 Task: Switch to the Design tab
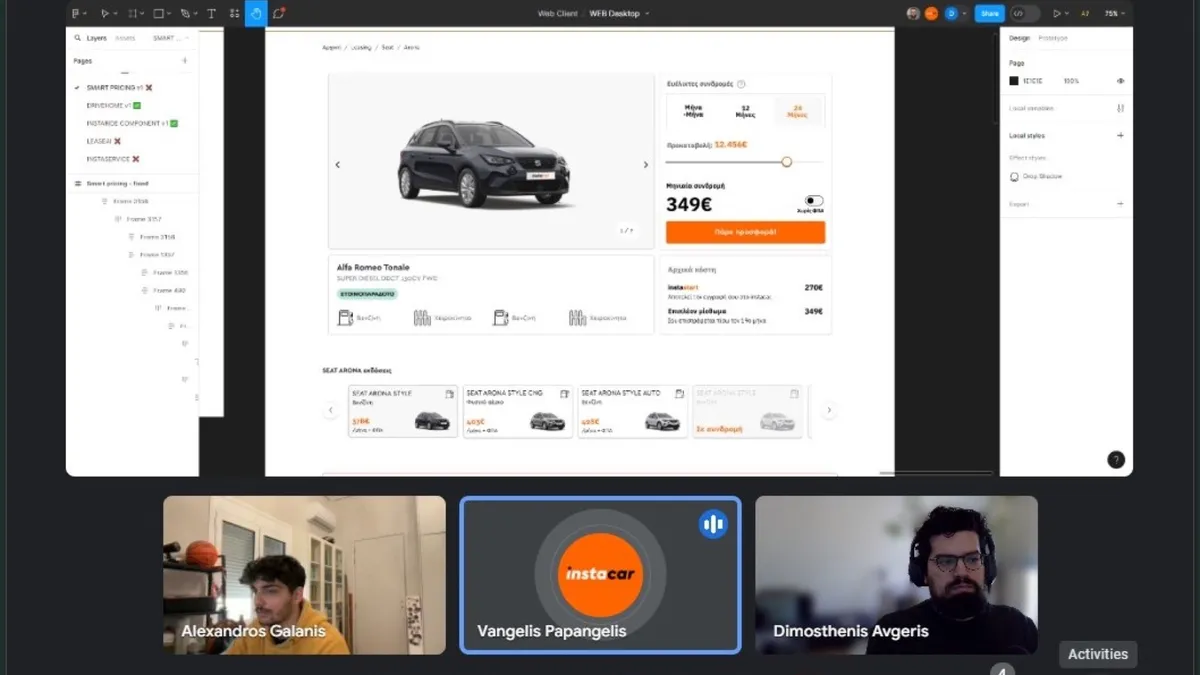tap(1019, 38)
